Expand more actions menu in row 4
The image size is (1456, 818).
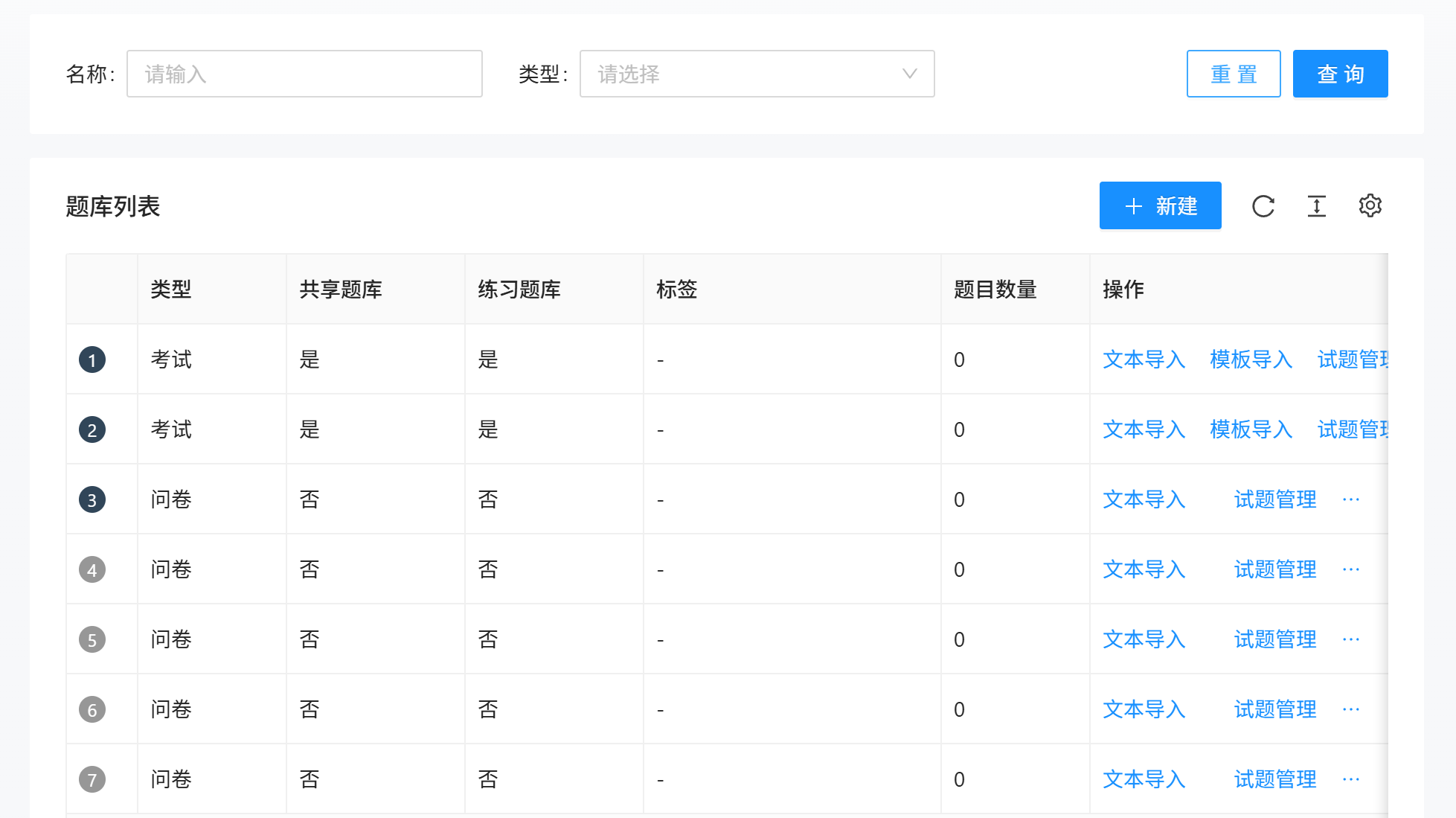1351,569
